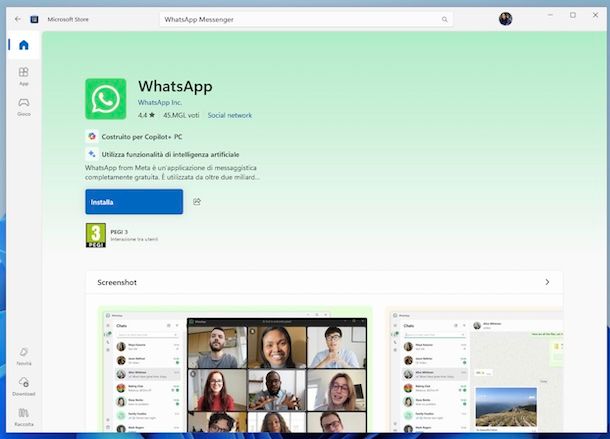Maximize the Microsoft Store window
Image resolution: width=610 pixels, height=439 pixels.
point(573,15)
